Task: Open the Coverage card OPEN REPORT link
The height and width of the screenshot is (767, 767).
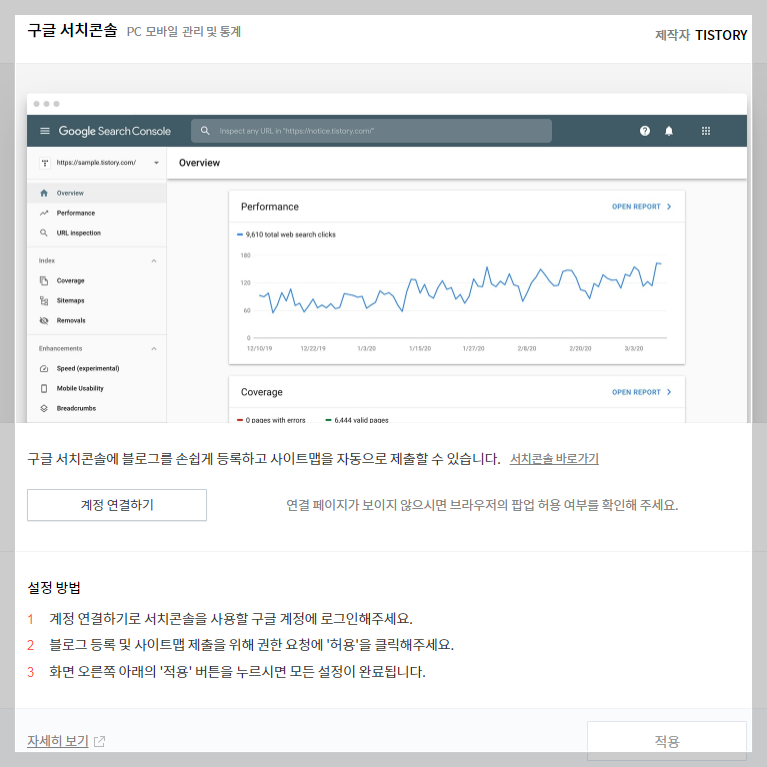Action: pyautogui.click(x=641, y=392)
